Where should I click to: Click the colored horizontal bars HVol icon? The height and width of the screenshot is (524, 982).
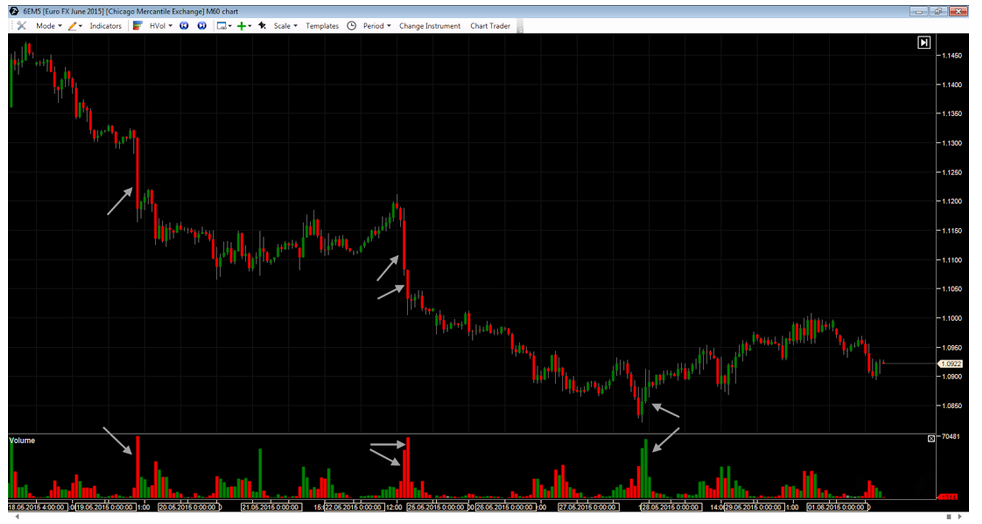tap(138, 26)
